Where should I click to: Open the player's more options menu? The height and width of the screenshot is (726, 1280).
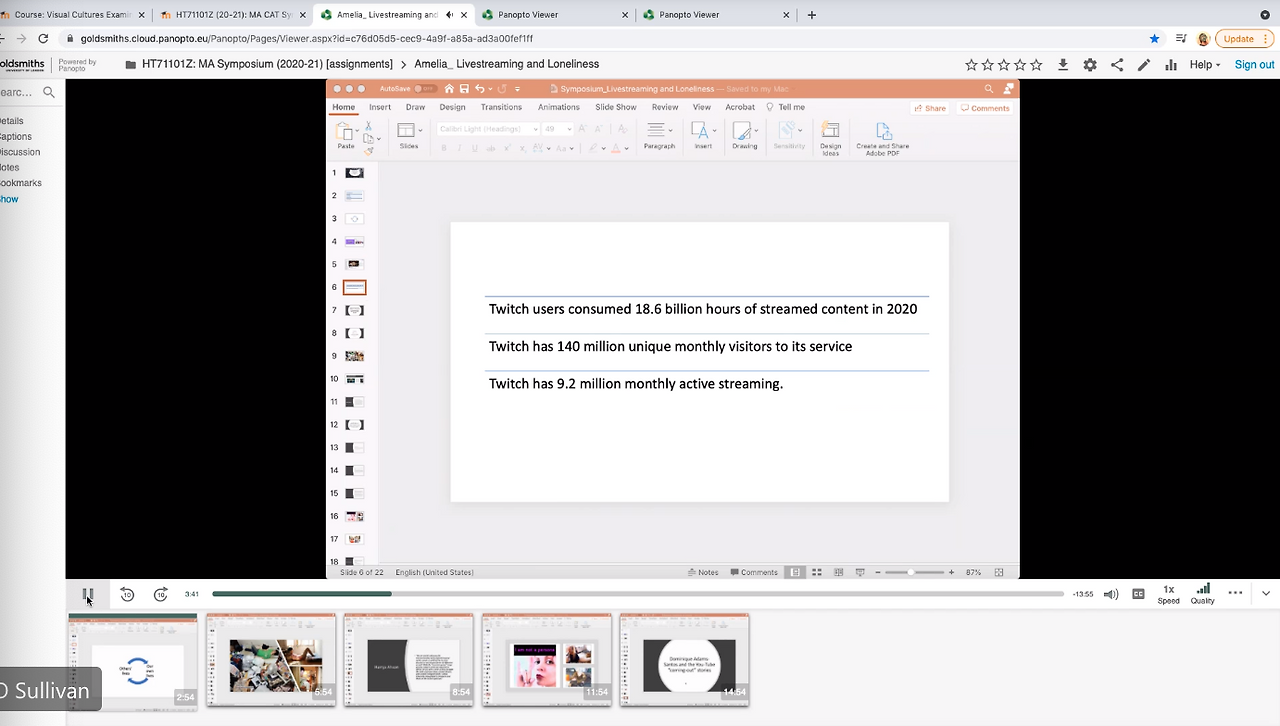click(x=1235, y=593)
